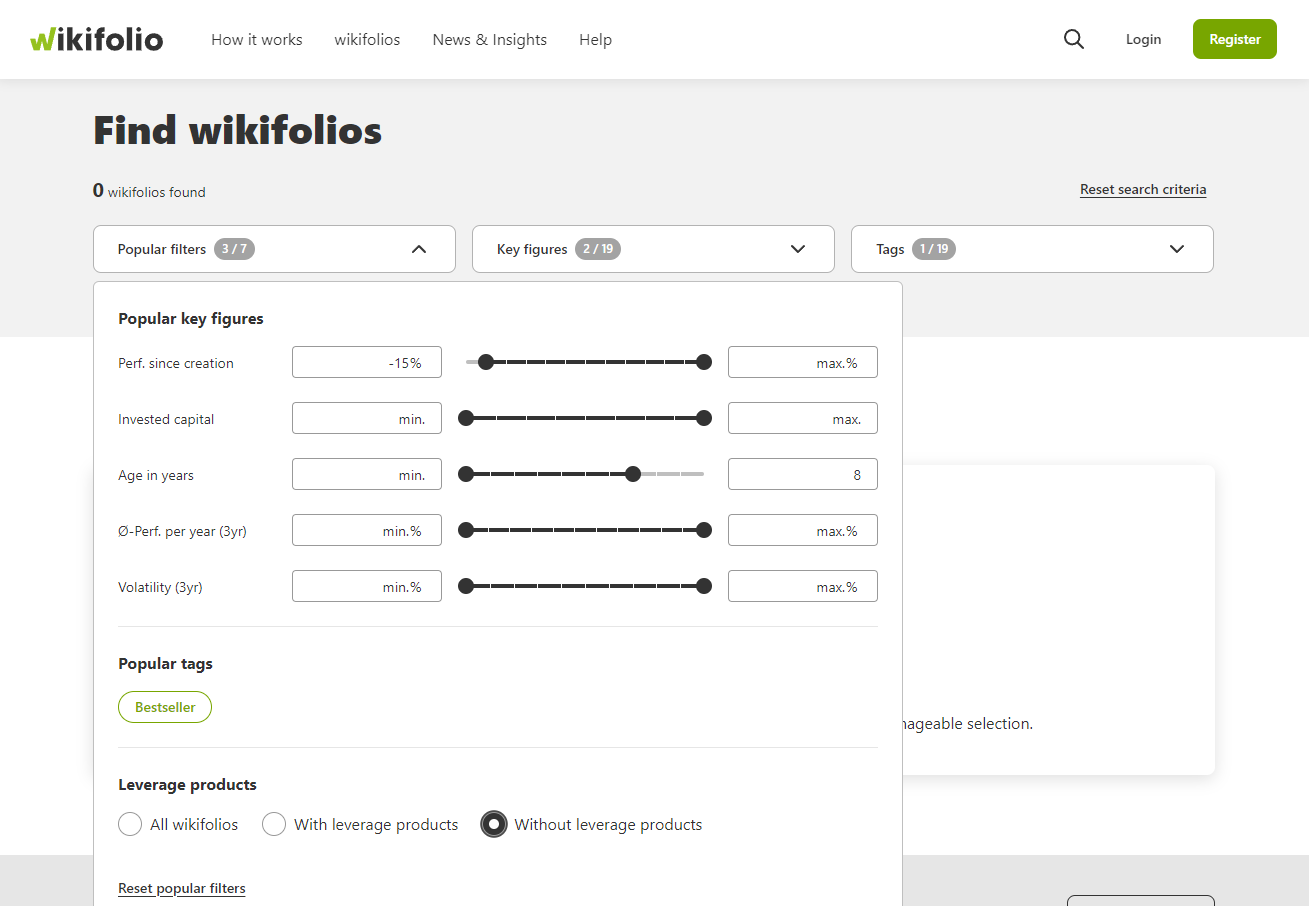Click Ø-Perf. per year left slider handle

pyautogui.click(x=466, y=530)
